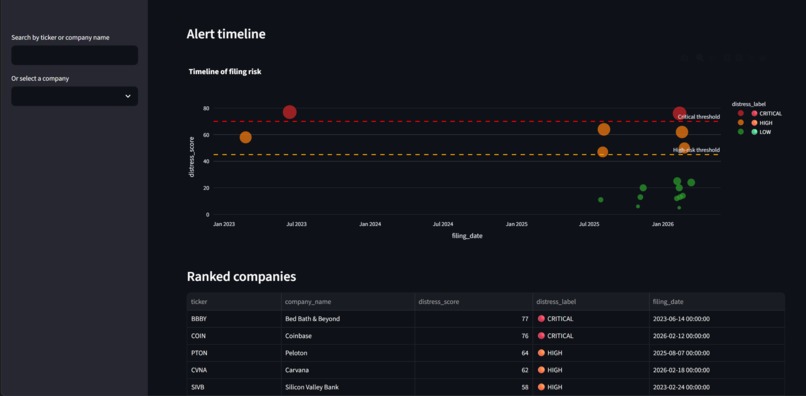Click the chevron arrow in the company select box
Viewport: 806px width, 396px height.
[128, 96]
